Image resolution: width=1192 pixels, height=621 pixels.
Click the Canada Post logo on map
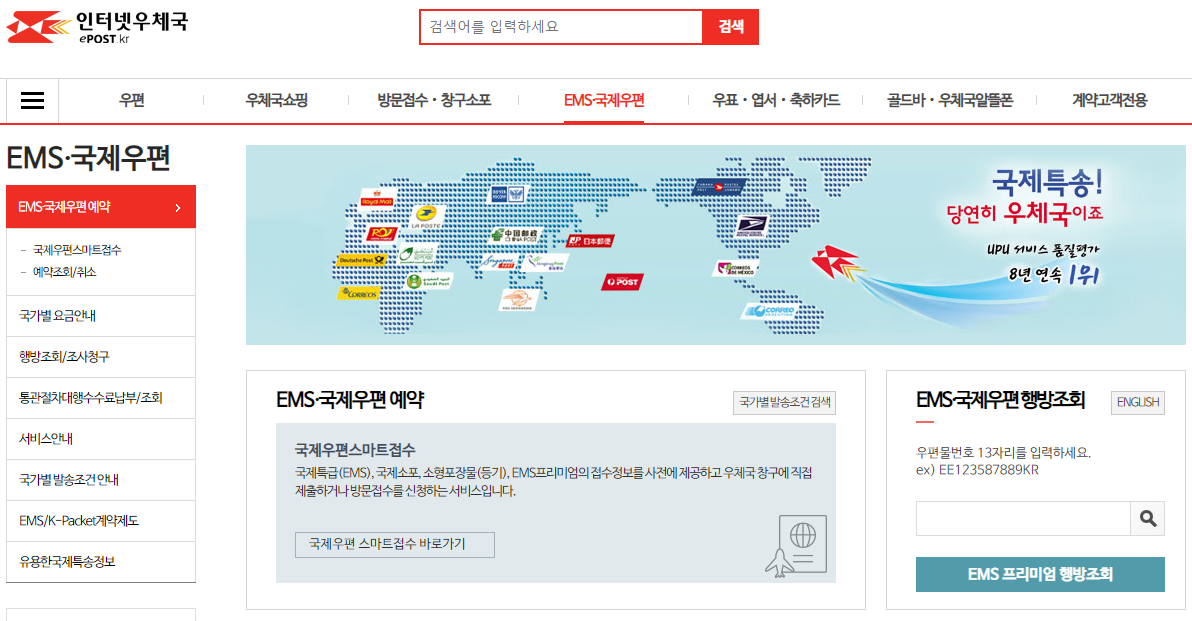(718, 187)
